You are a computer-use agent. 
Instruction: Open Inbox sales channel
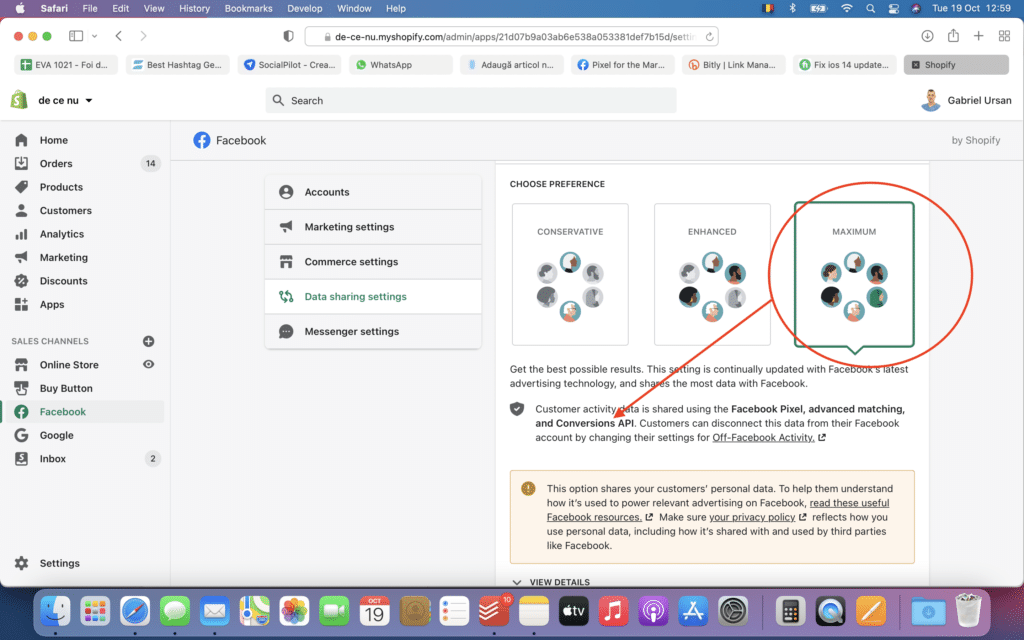tap(52, 458)
